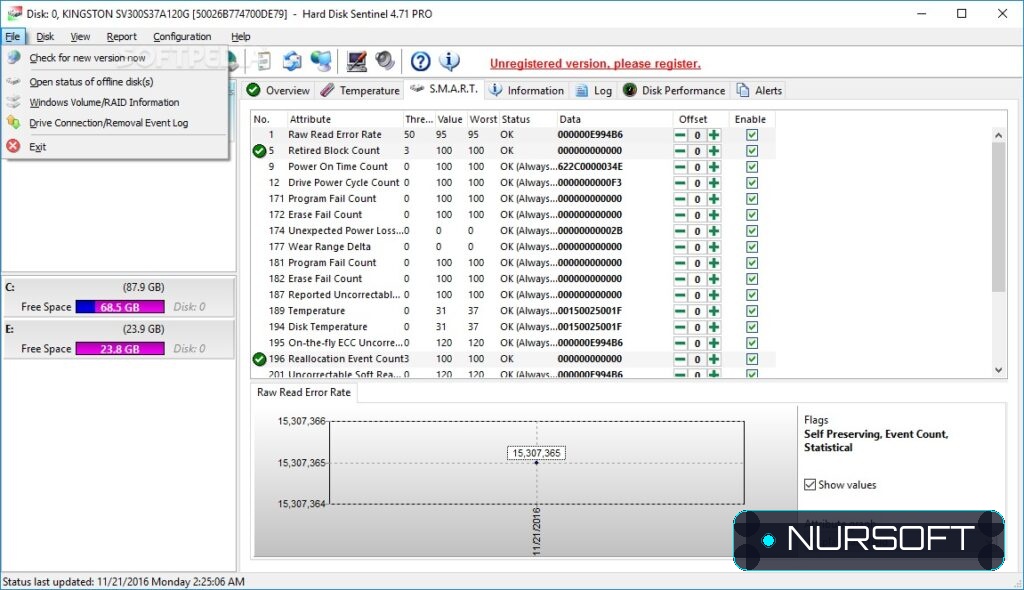Click minus icon for Power On Time Count
This screenshot has height=590, width=1024.
680,167
